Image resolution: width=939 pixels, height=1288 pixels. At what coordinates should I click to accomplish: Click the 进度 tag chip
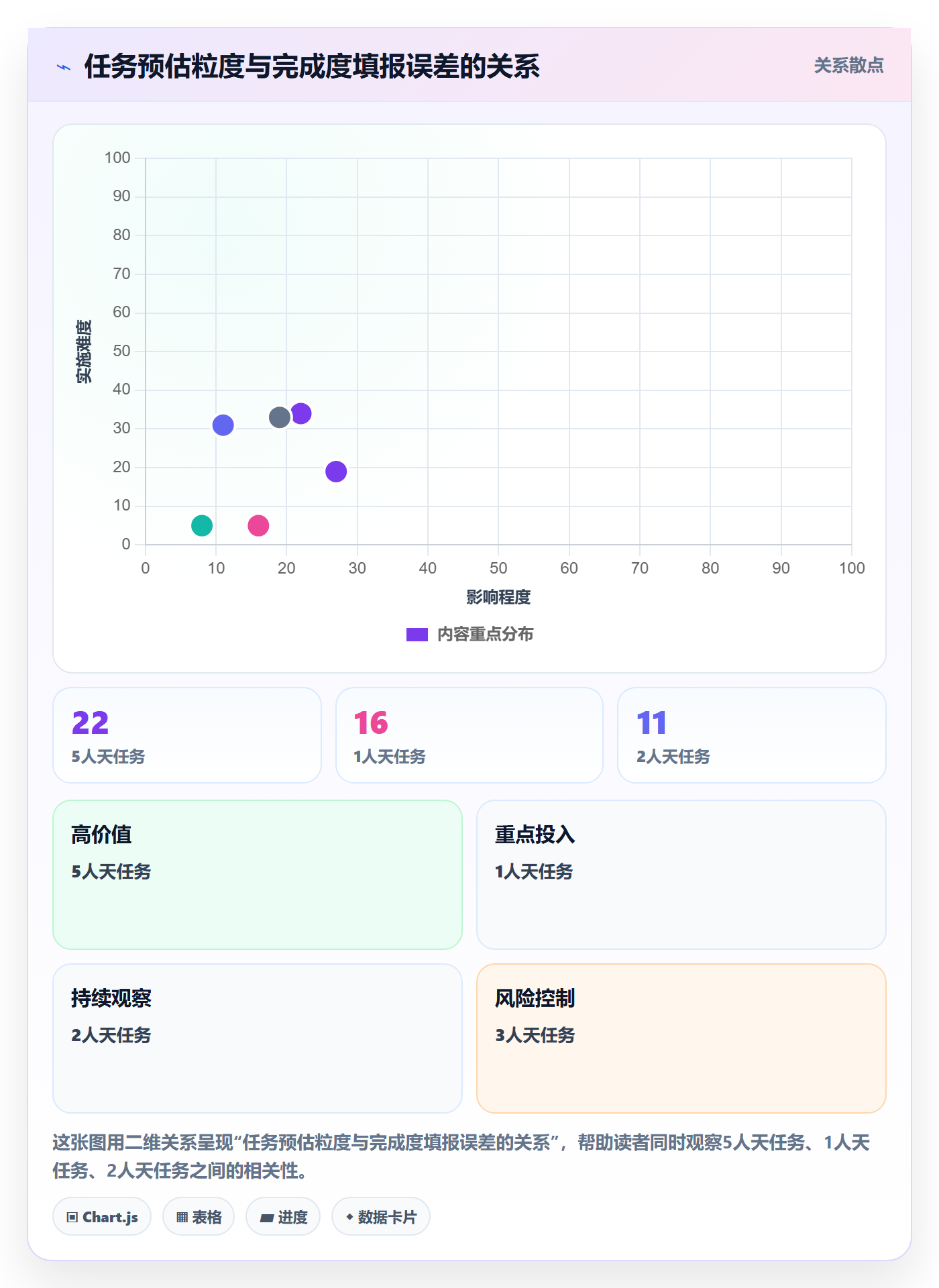[x=283, y=1217]
